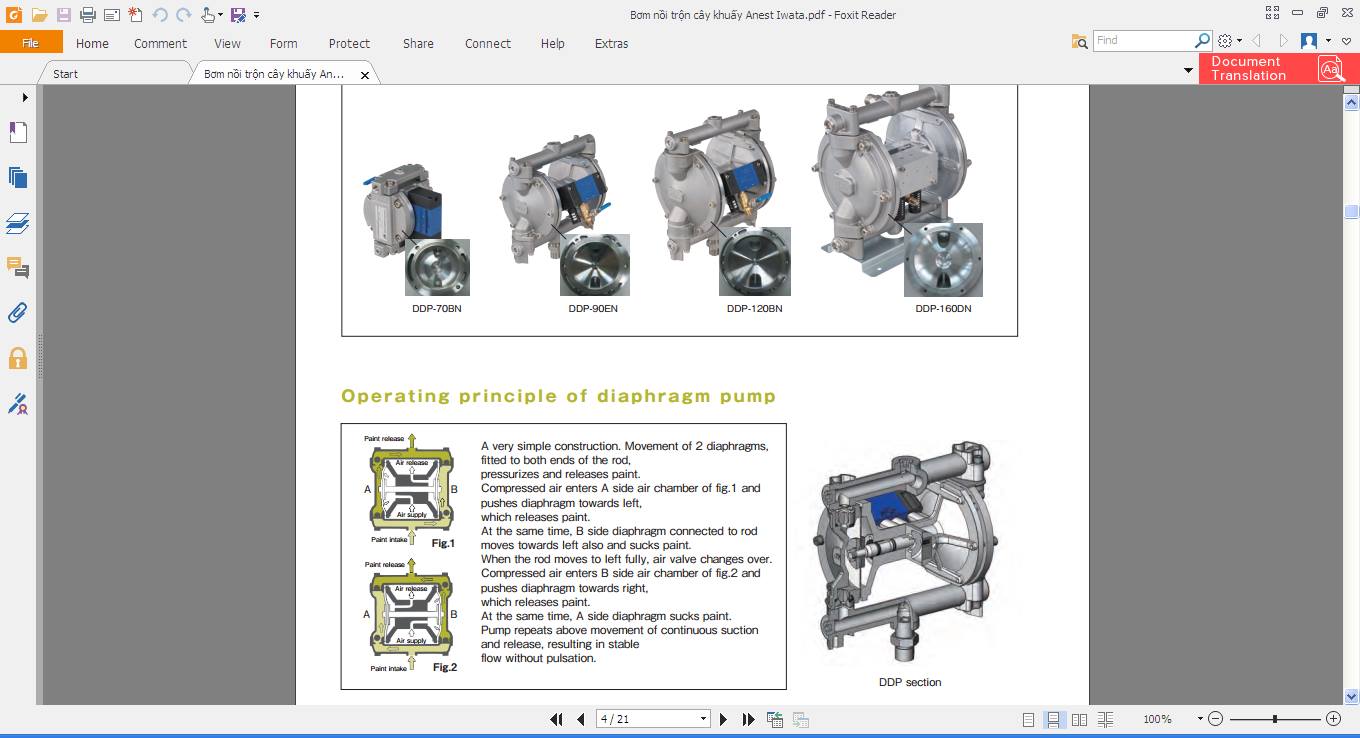Viewport: 1360px width, 738px height.
Task: Open the Form ribbon tab
Action: click(284, 43)
